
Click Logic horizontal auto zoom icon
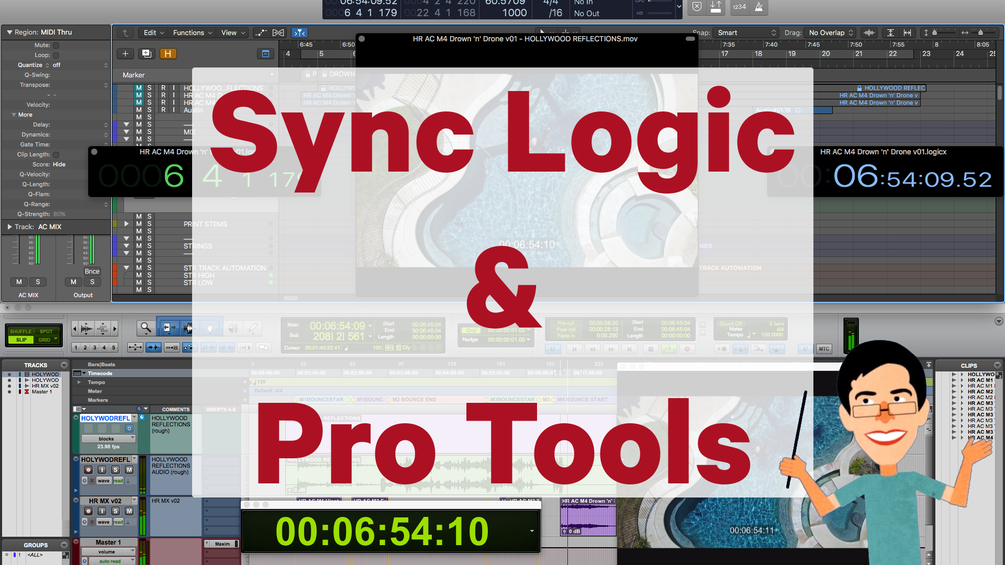pos(907,33)
